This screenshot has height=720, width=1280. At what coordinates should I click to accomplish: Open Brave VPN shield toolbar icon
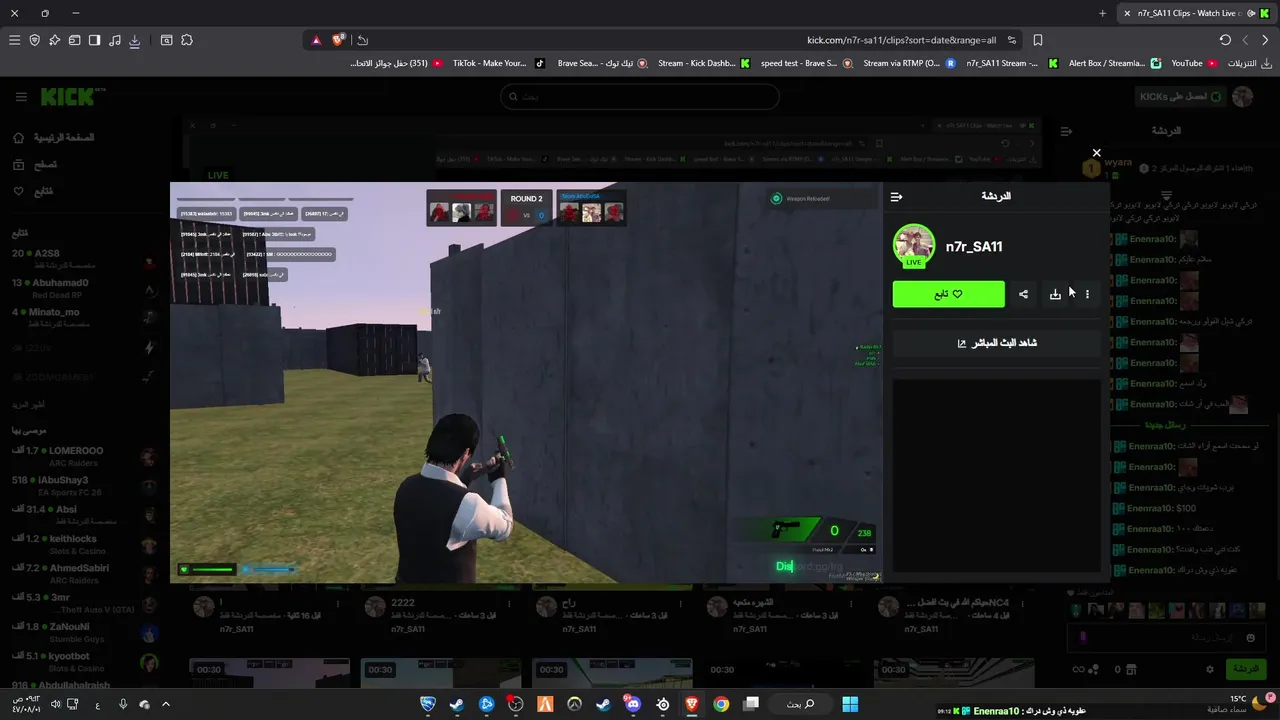[34, 40]
